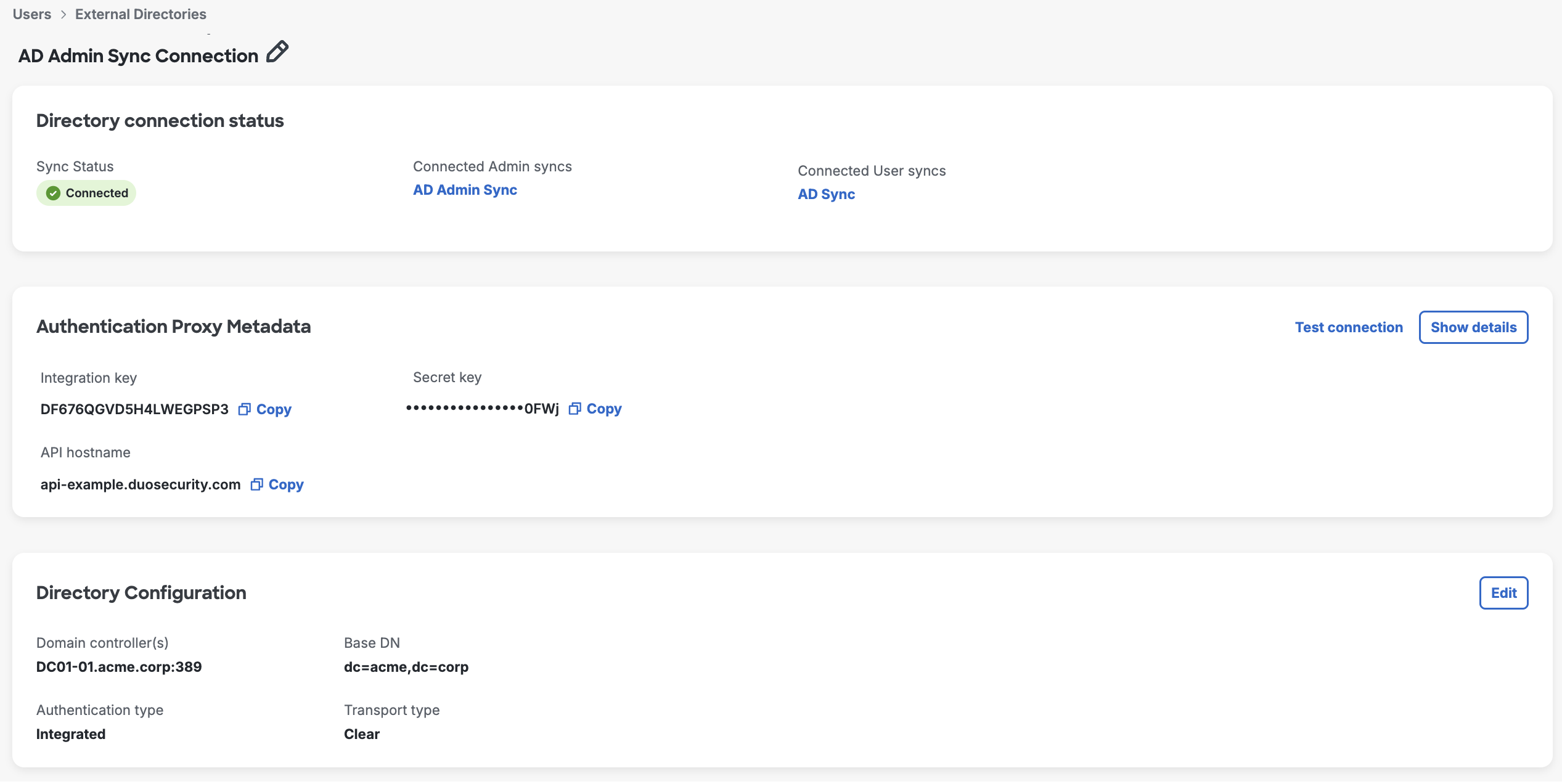Click the Secret key label
The width and height of the screenshot is (1562, 784).
tap(448, 377)
